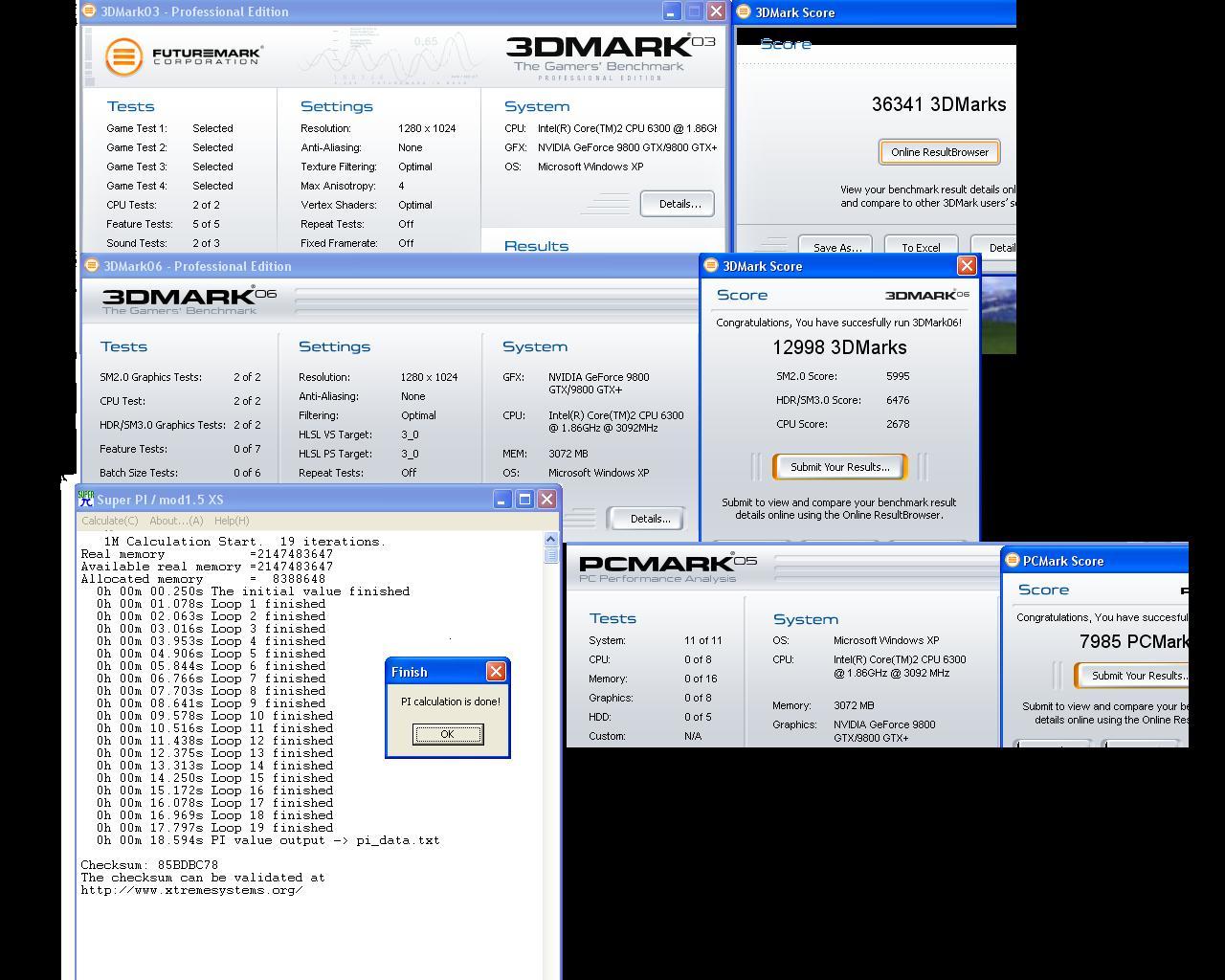Open the Calculate menu in Super PI

pos(109,521)
